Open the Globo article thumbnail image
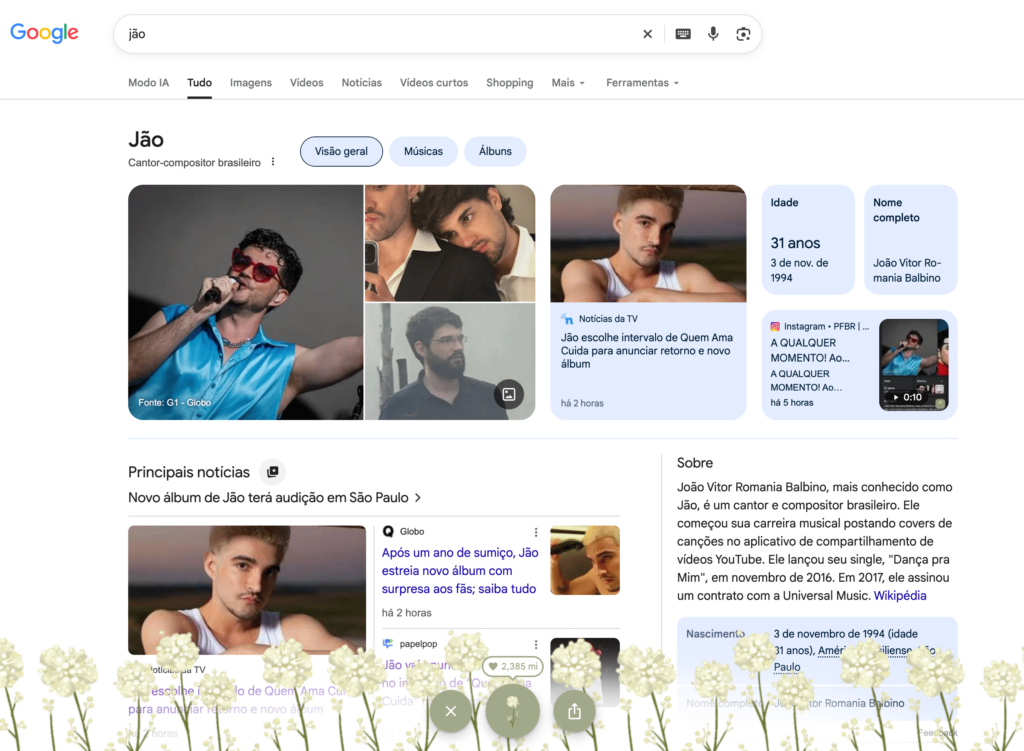The width and height of the screenshot is (1024, 751). click(585, 560)
